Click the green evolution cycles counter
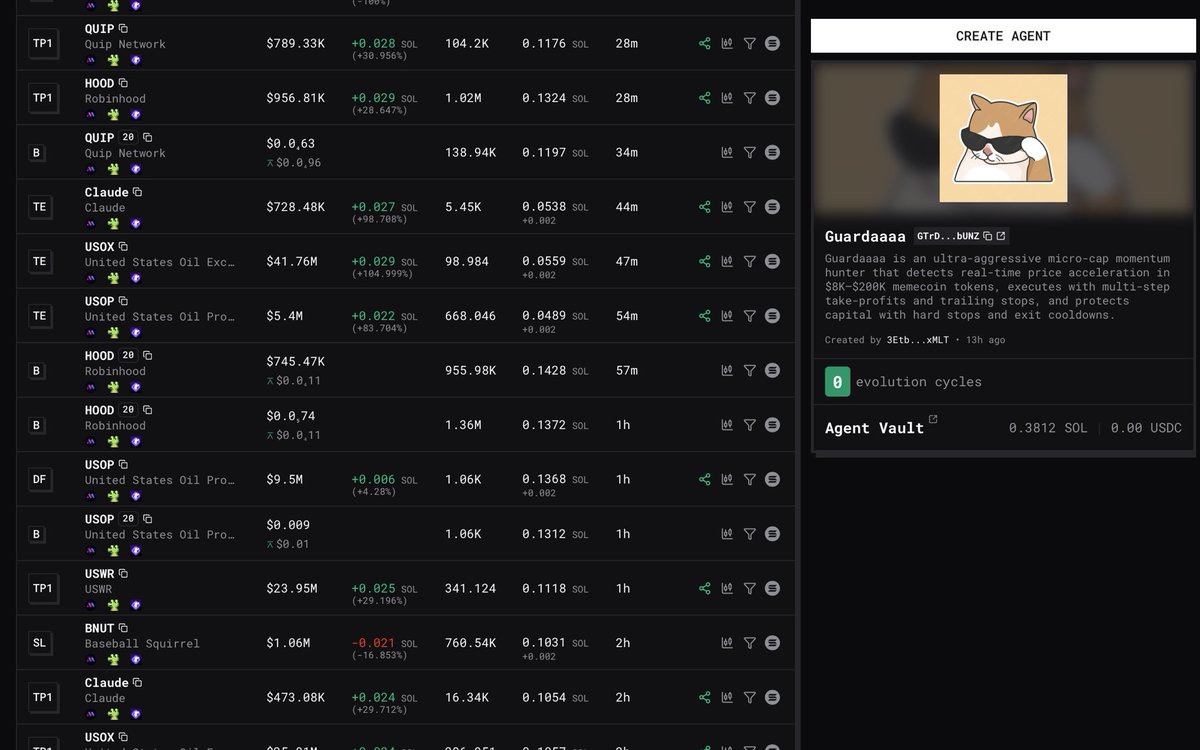The image size is (1200, 750). click(x=837, y=382)
